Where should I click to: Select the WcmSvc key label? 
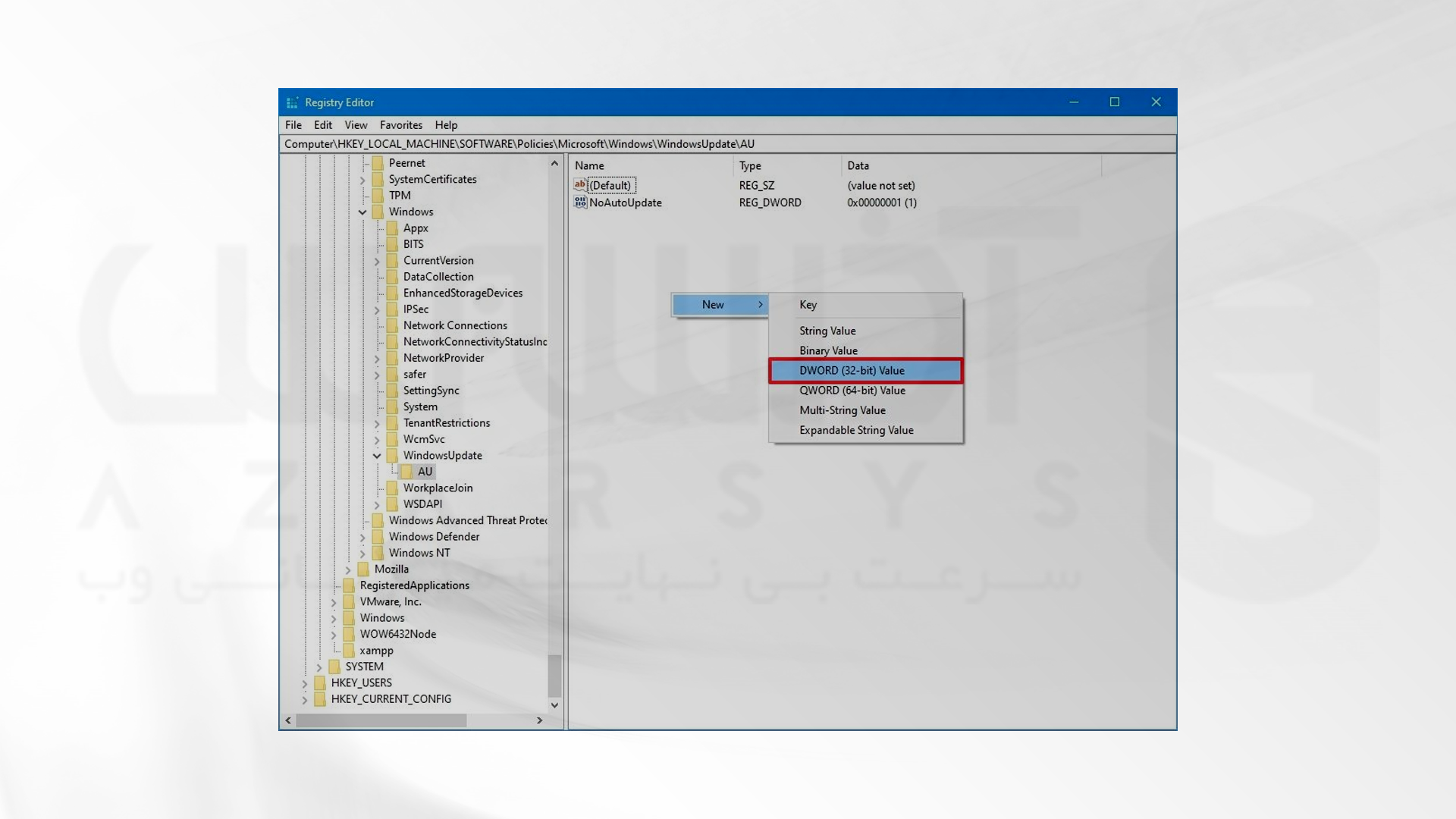pyautogui.click(x=424, y=439)
